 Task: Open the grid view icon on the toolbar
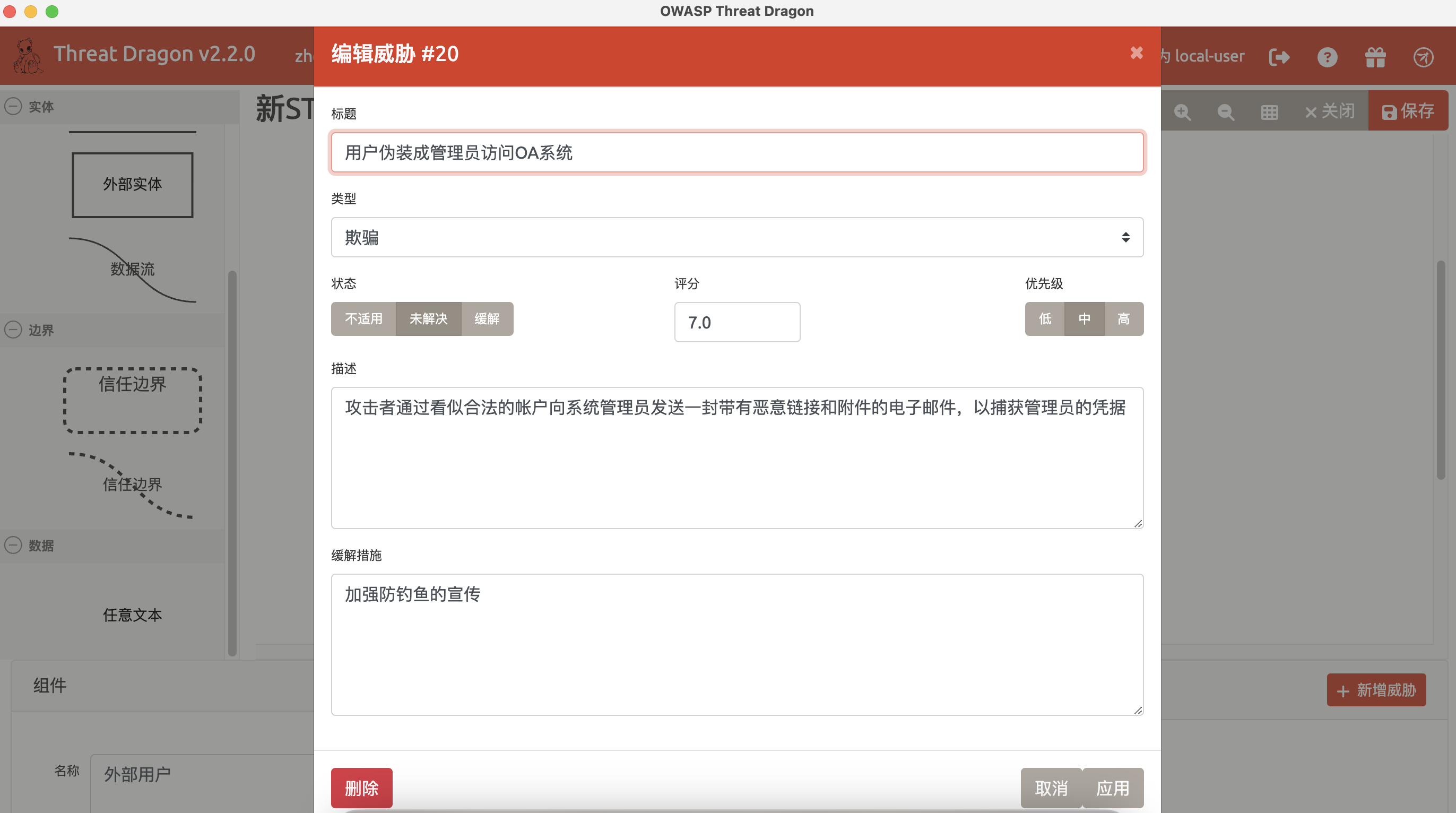[x=1269, y=111]
